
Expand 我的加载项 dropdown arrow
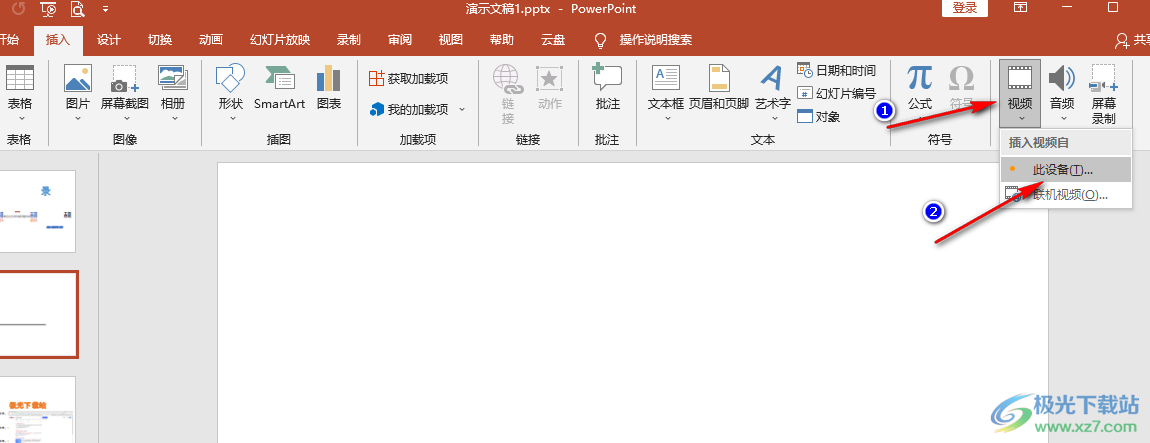coord(462,109)
